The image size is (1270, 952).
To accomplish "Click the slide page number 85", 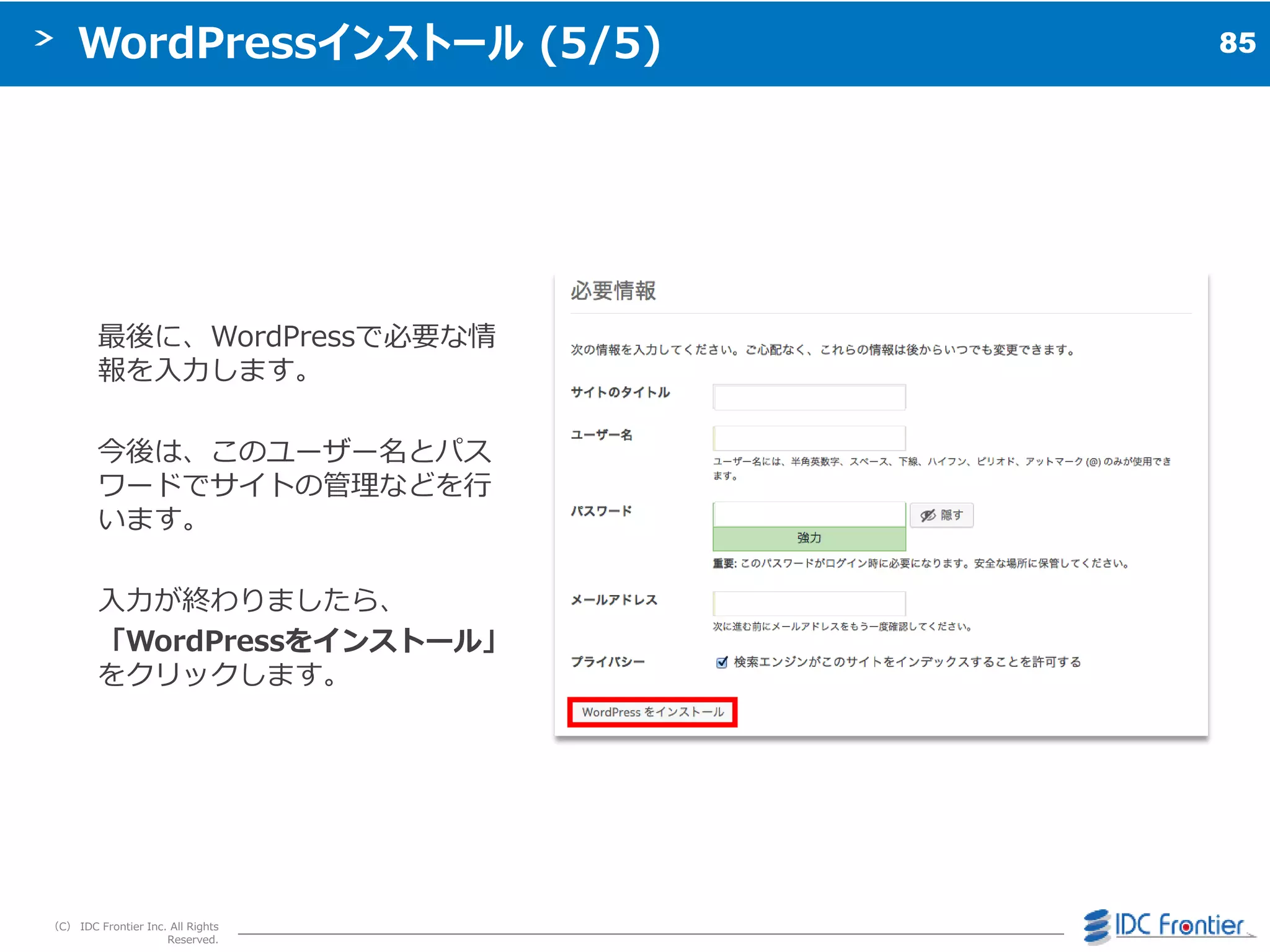I will pos(1237,43).
